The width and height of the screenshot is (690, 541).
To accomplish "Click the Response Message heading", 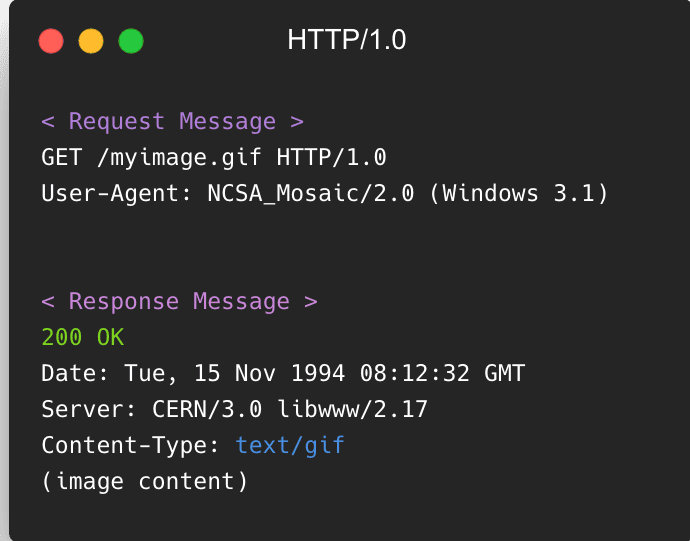I will pyautogui.click(x=180, y=302).
